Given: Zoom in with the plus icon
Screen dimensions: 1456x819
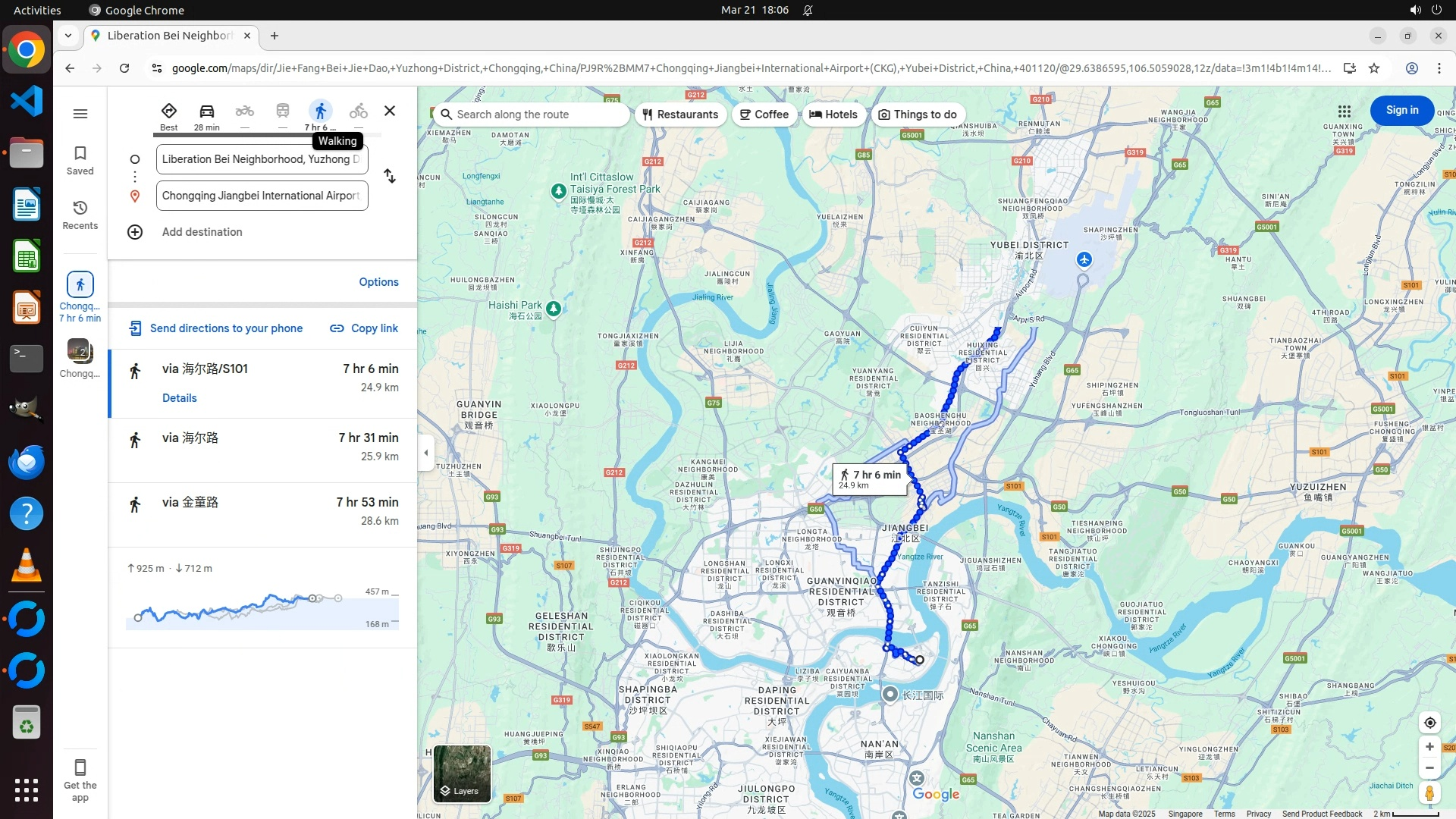Looking at the screenshot, I should coord(1429,747).
